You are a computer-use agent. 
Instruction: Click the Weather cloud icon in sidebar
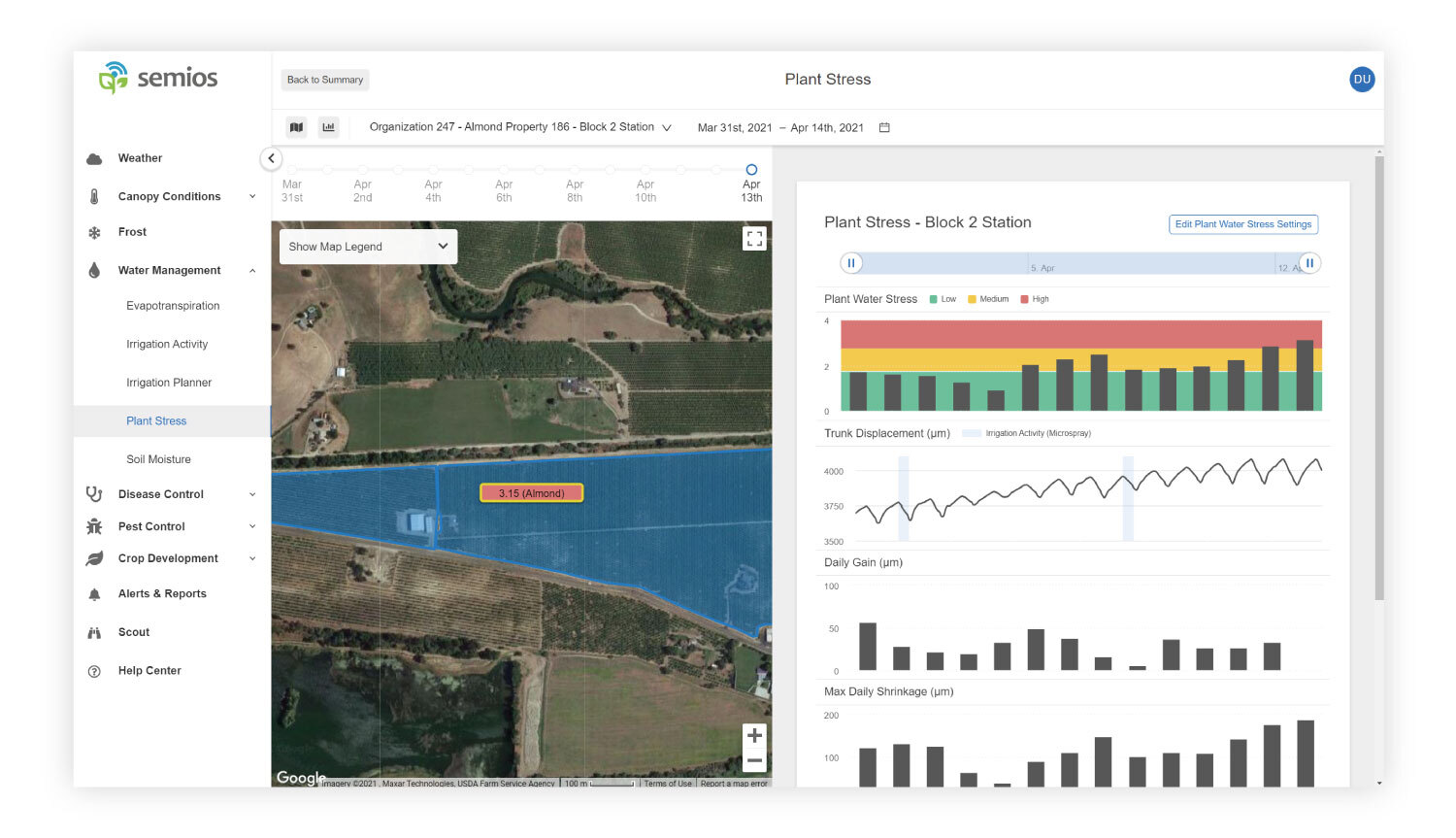(94, 157)
